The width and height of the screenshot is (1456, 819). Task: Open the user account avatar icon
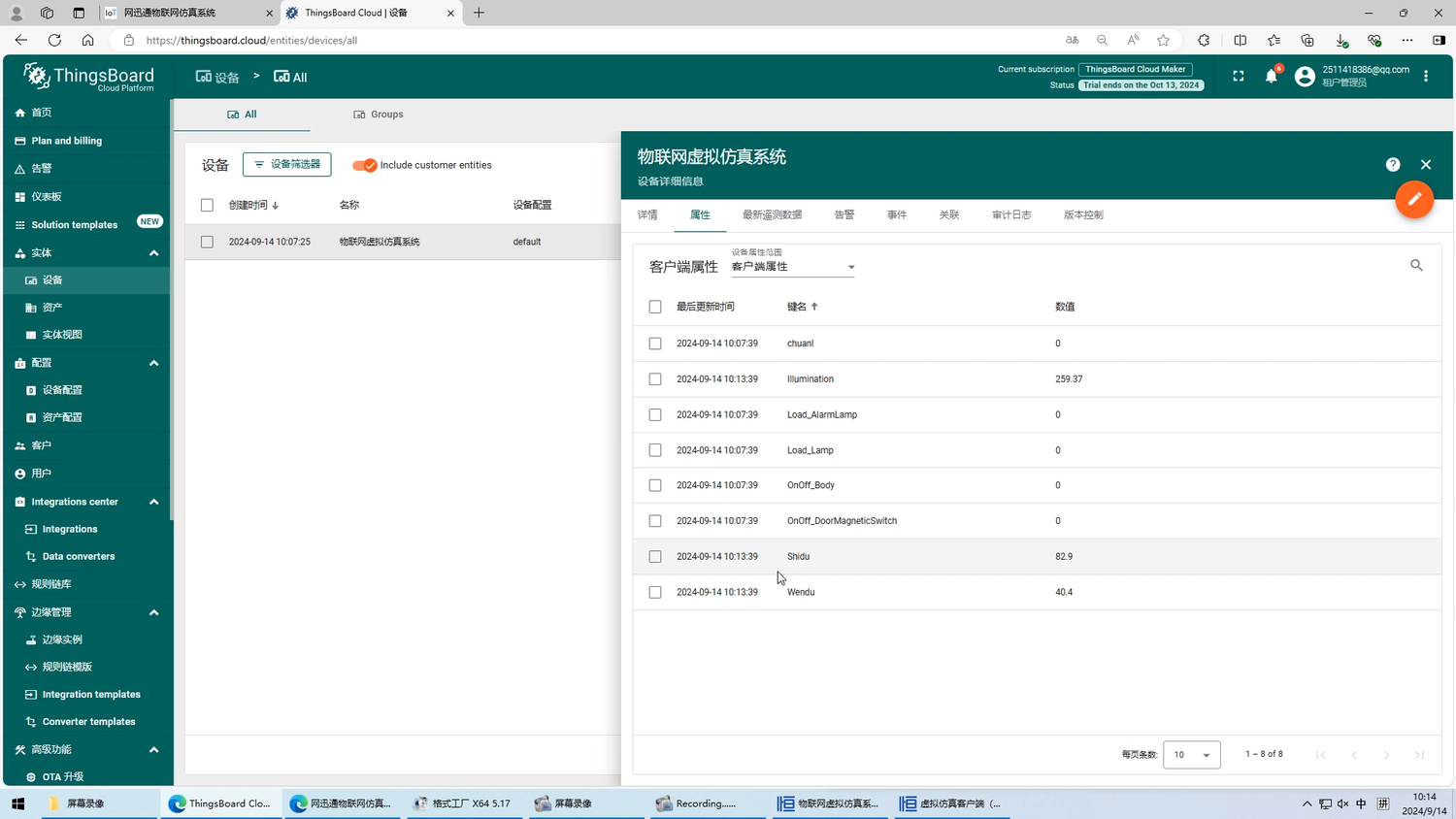[x=1305, y=77]
